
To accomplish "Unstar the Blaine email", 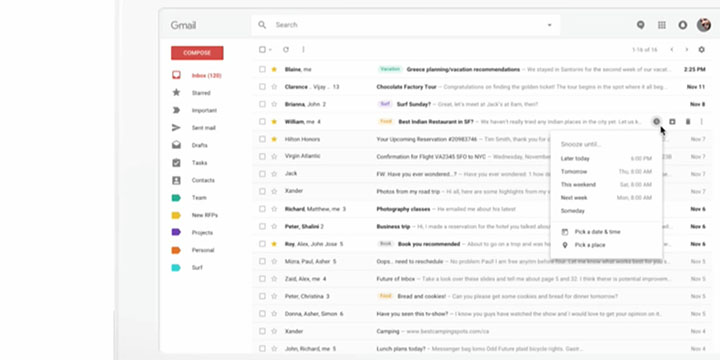I will [x=274, y=69].
